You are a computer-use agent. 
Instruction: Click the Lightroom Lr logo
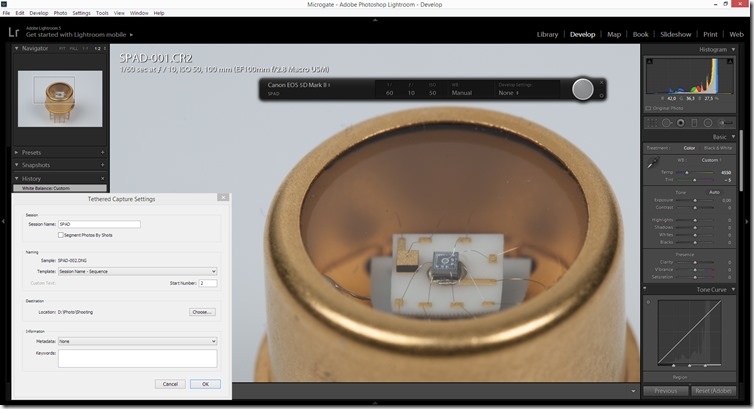pos(13,32)
